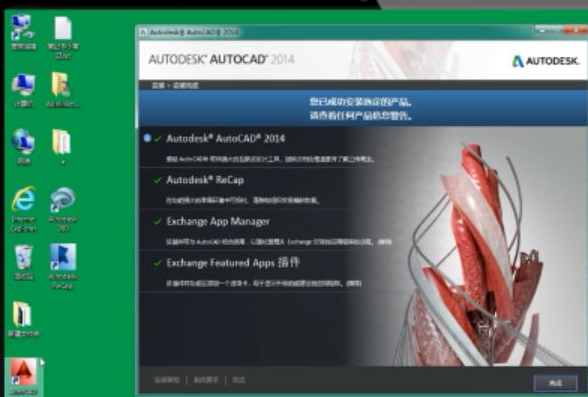The width and height of the screenshot is (588, 397).
Task: Open the Internet Explorer desktop icon
Action: (x=23, y=208)
